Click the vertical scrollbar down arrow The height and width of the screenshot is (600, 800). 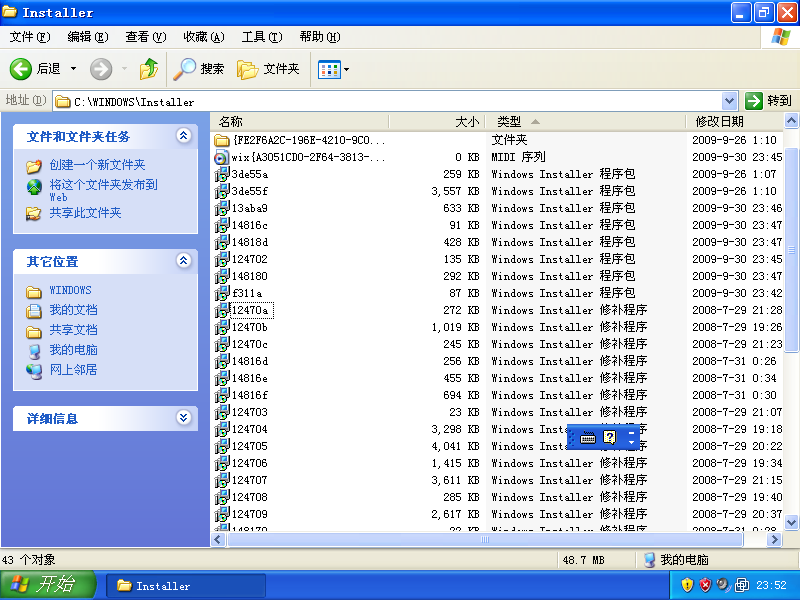[791, 522]
